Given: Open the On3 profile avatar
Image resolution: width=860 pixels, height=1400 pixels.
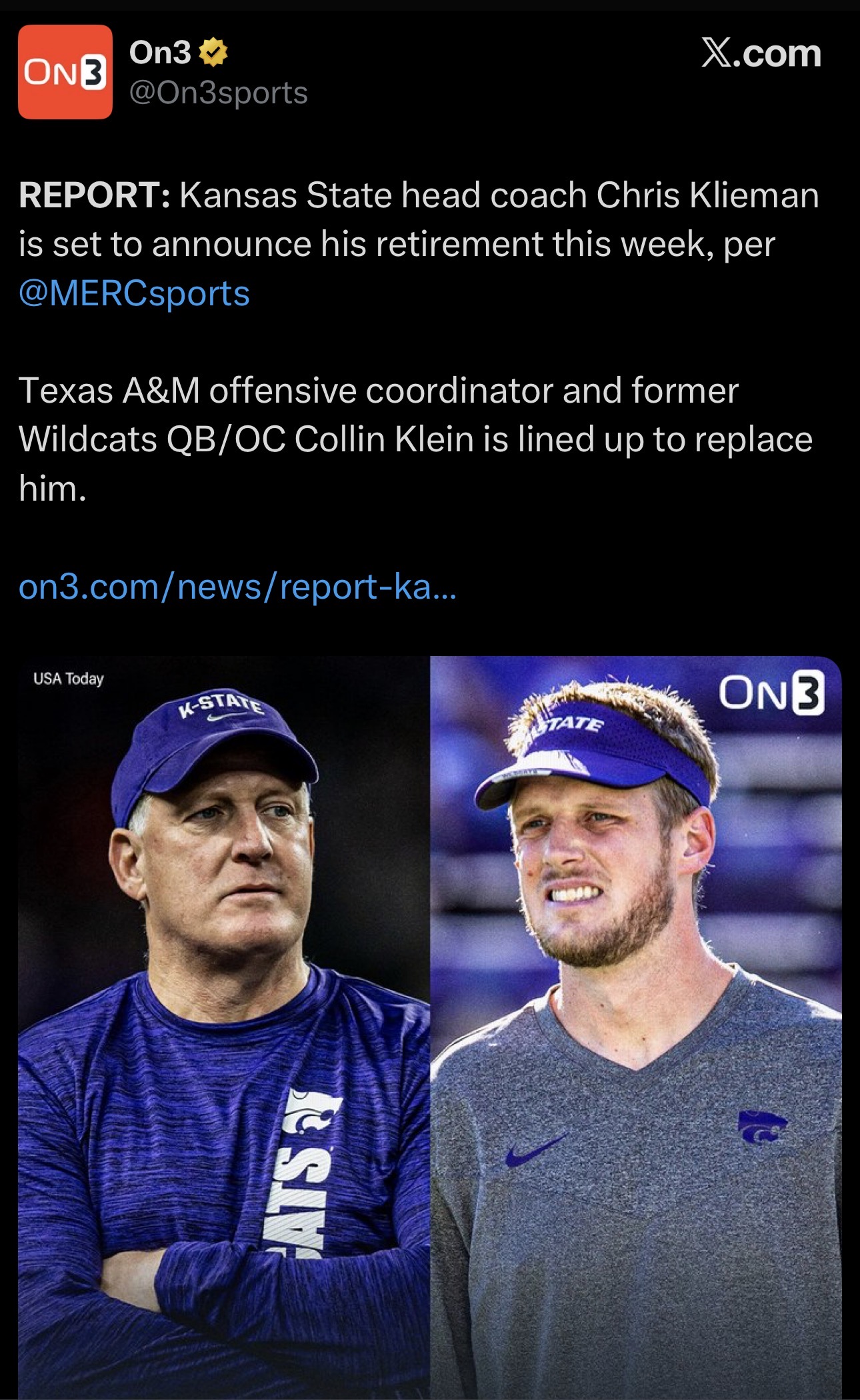Looking at the screenshot, I should (x=65, y=72).
